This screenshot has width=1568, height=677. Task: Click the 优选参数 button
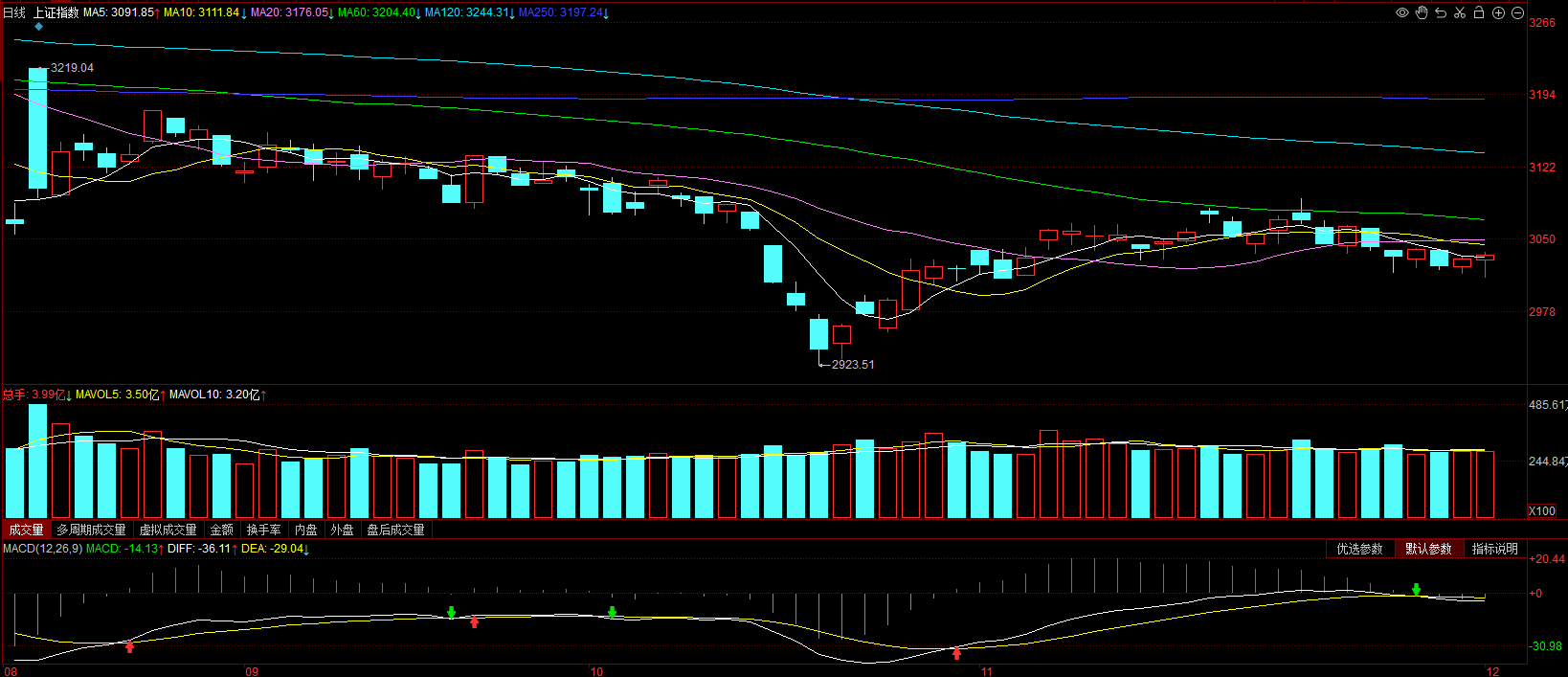pyautogui.click(x=1359, y=549)
